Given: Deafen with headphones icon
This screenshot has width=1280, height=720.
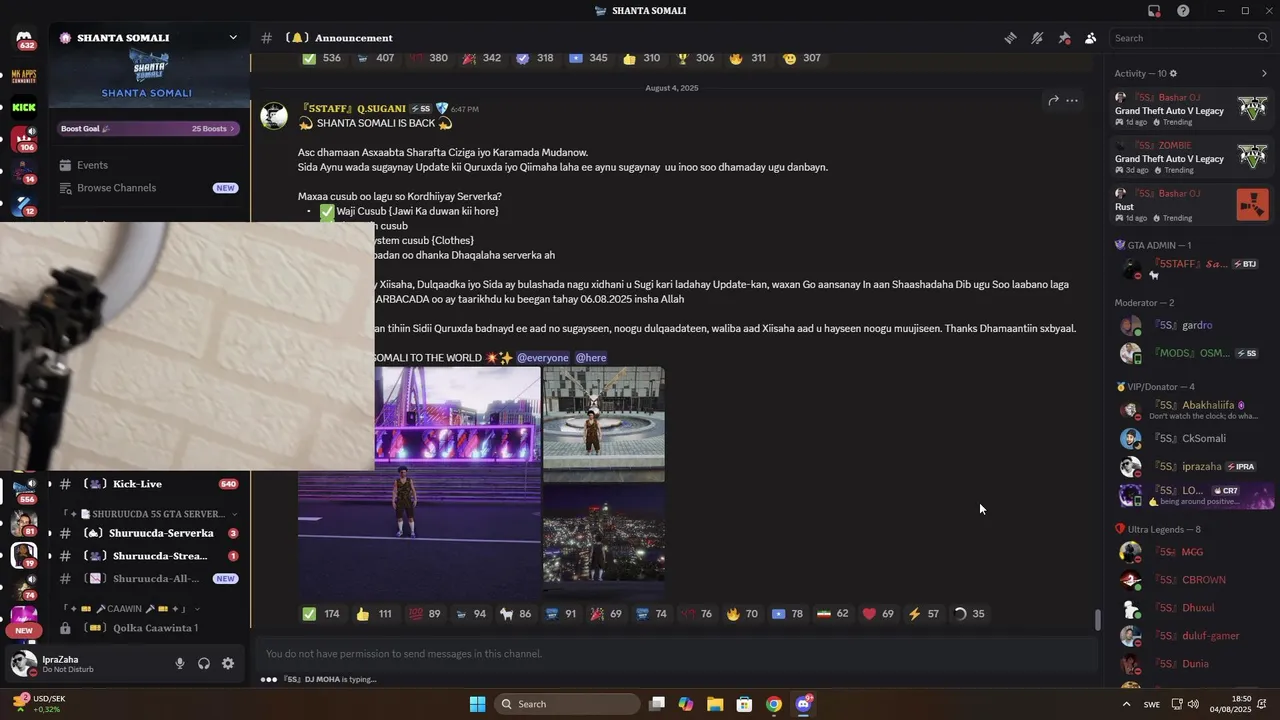Looking at the screenshot, I should (x=204, y=663).
